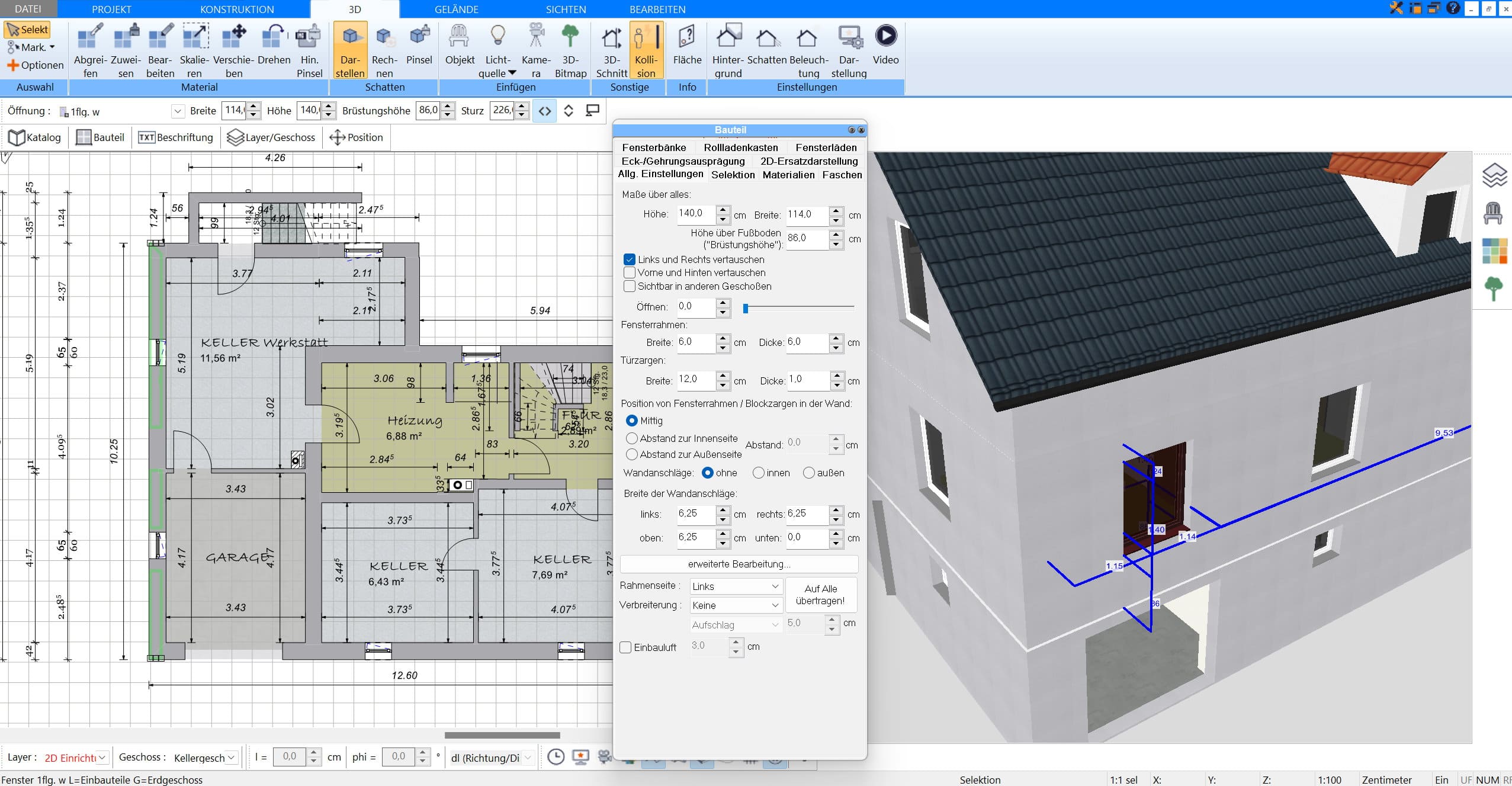This screenshot has height=786, width=1512.
Task: Enable the Einbauluft checkbox
Action: (625, 647)
